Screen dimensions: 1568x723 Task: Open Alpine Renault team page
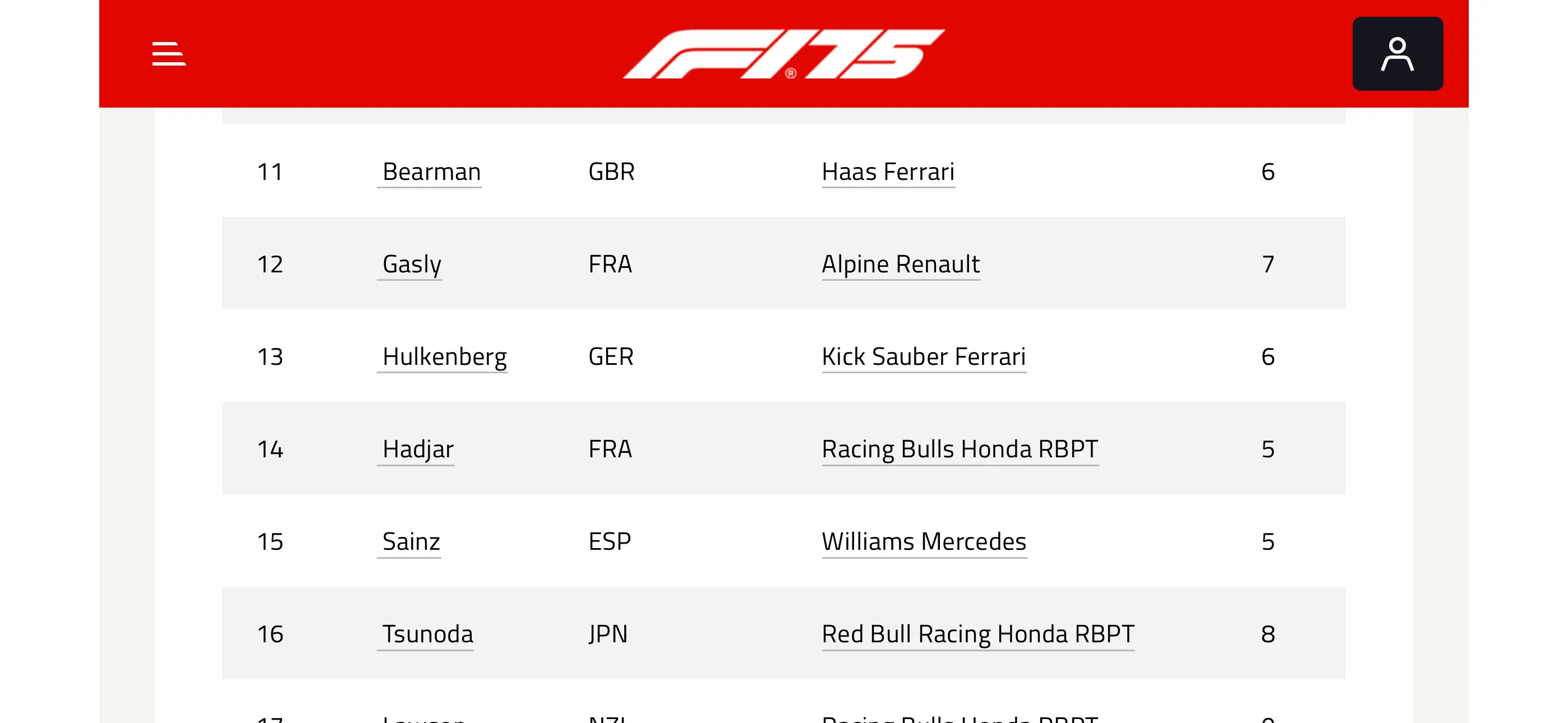(x=900, y=265)
